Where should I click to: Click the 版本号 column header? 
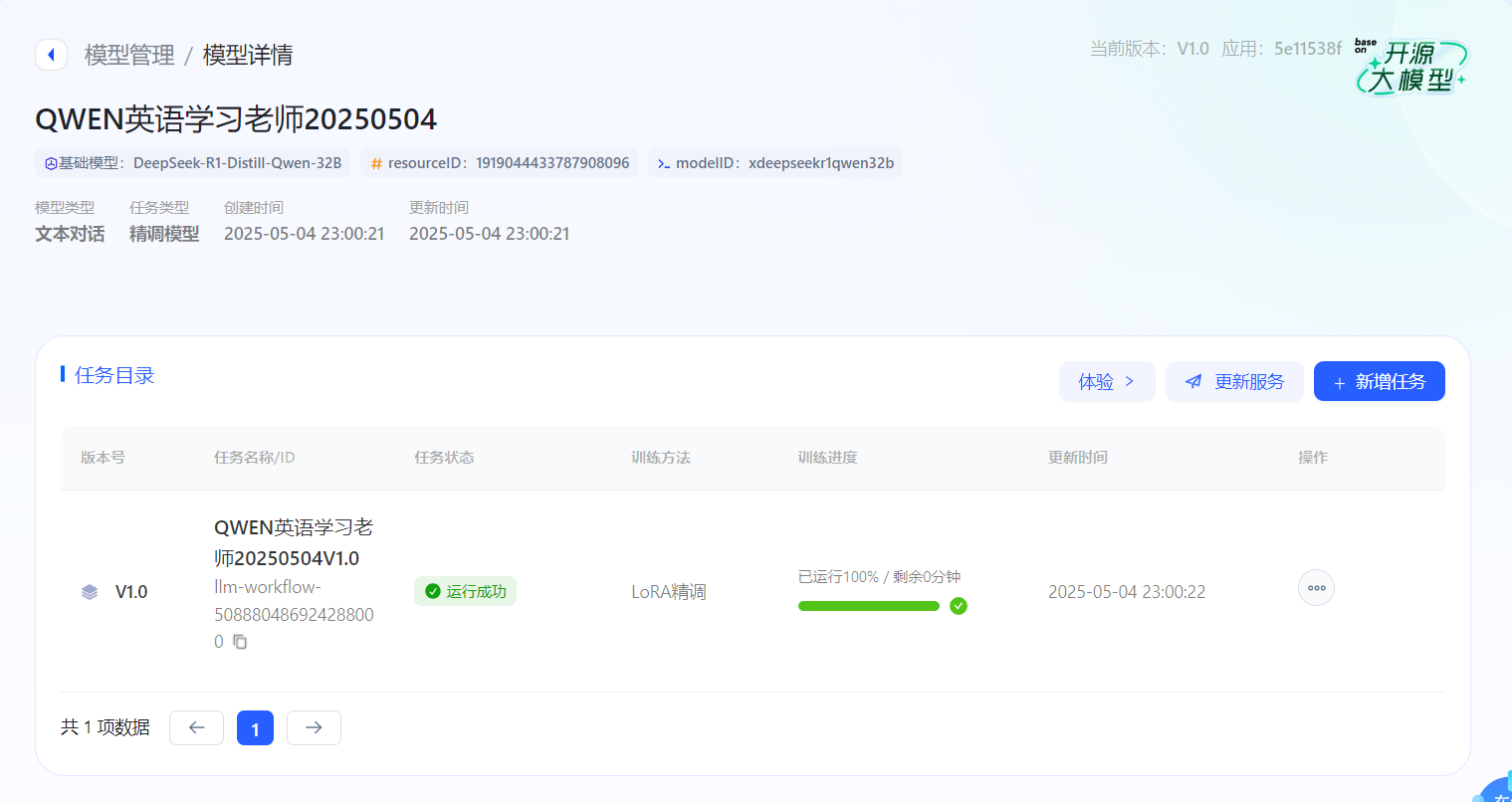click(103, 458)
